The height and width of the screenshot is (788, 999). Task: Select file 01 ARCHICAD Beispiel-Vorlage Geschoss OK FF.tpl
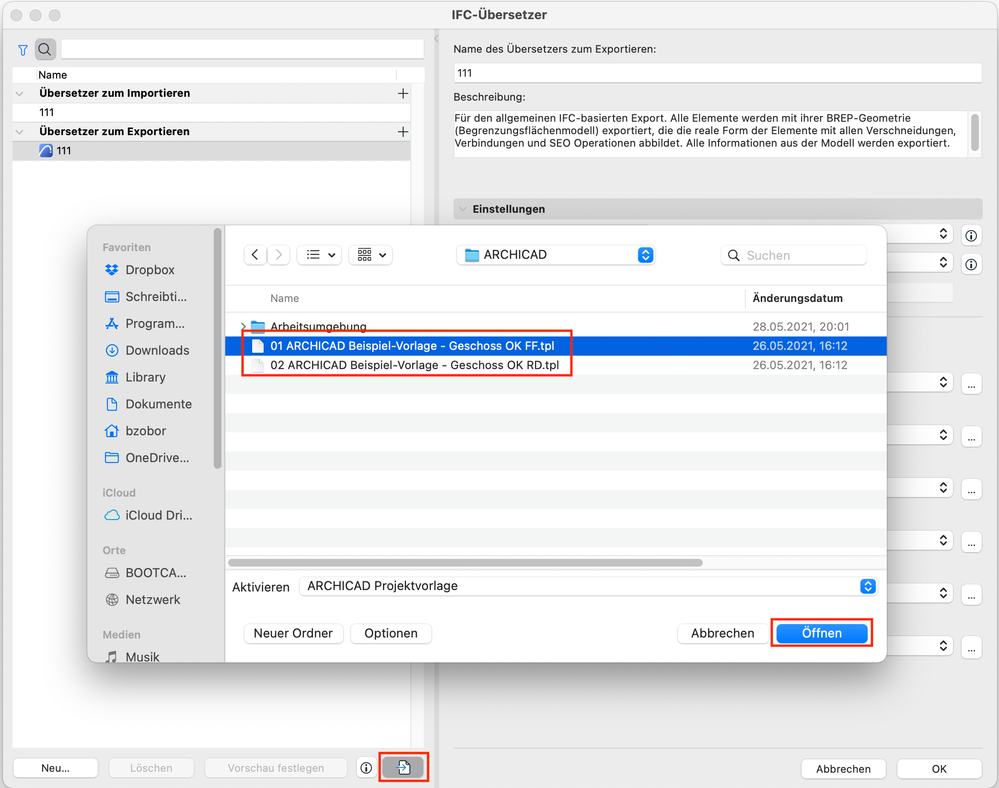coord(556,346)
